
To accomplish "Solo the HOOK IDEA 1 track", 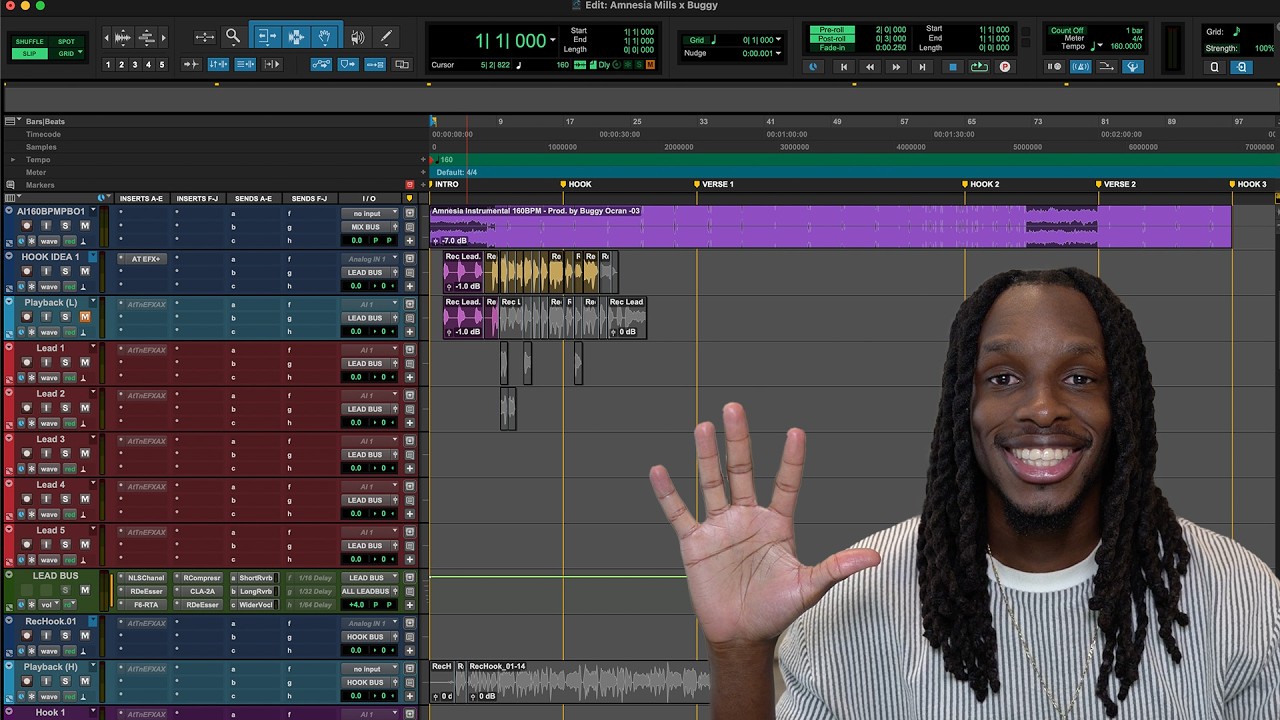I will click(x=65, y=271).
